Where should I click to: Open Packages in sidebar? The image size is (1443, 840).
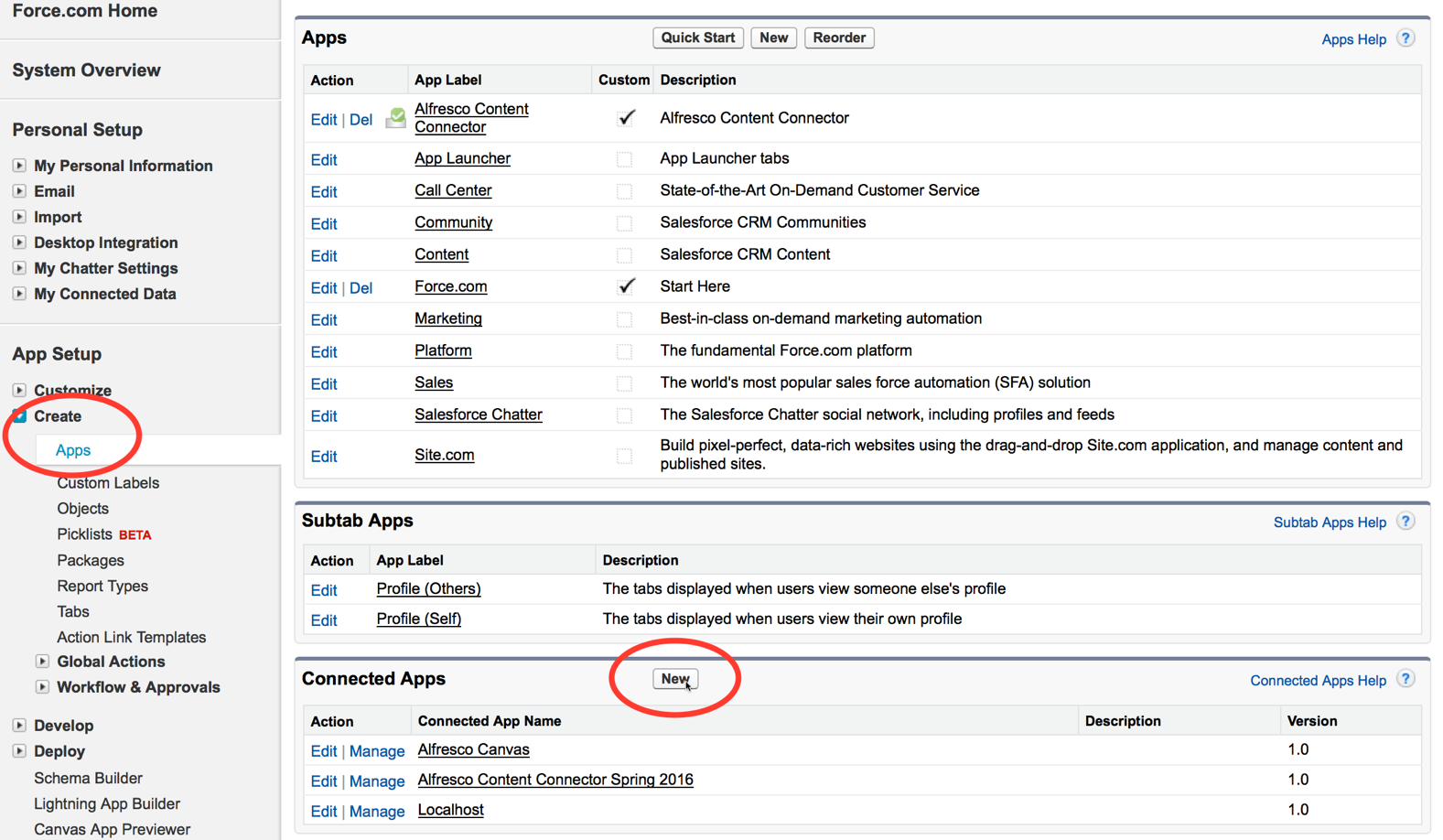(91, 560)
